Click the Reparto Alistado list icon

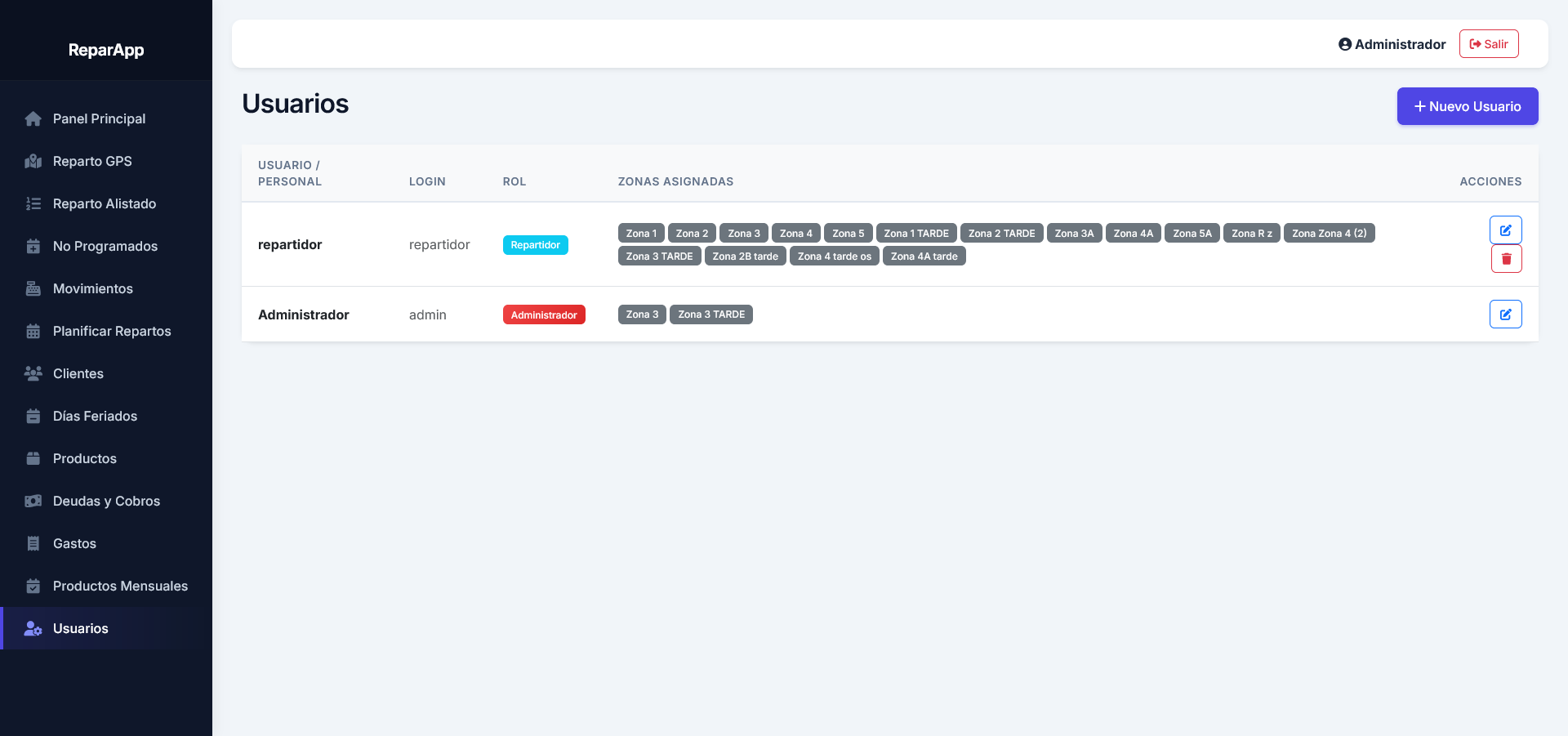pos(33,203)
